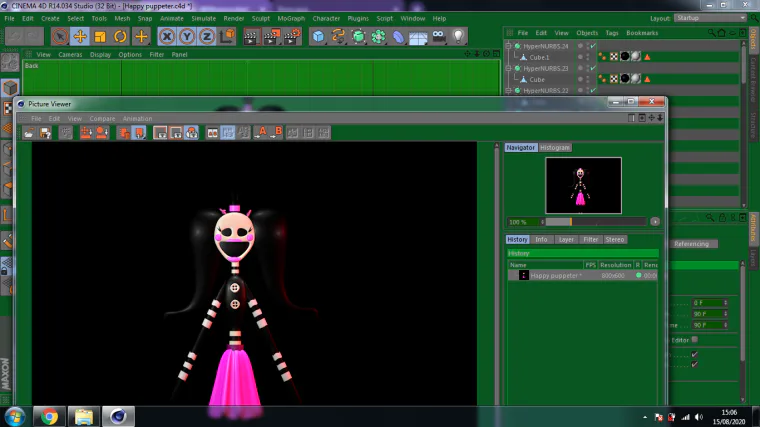Screen dimensions: 760x427
Task: Select Happy puppeter history entry
Action: coord(582,275)
